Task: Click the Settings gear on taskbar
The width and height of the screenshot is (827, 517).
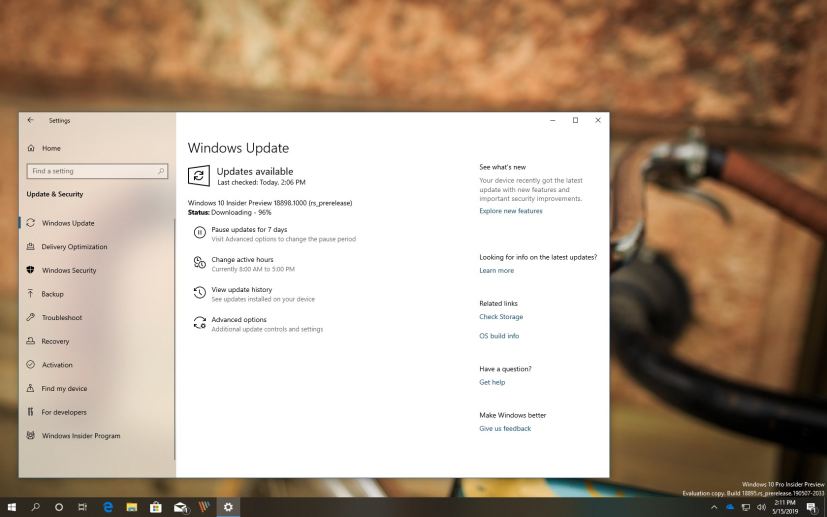Action: 228,508
